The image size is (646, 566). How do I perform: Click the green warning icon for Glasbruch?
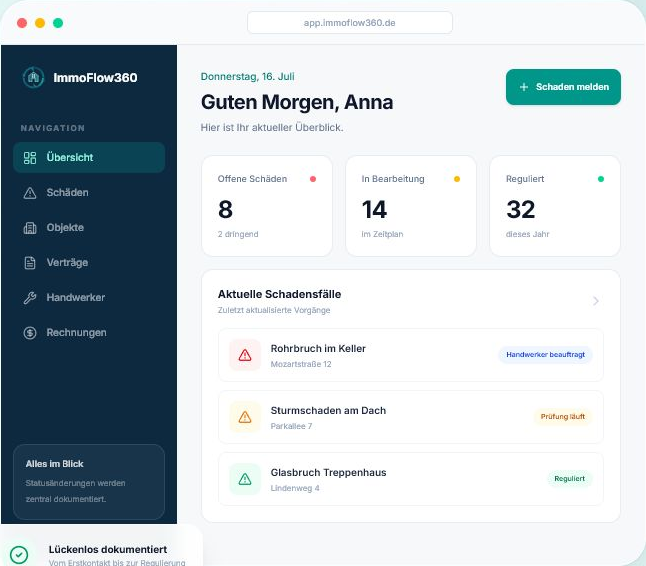pos(245,479)
